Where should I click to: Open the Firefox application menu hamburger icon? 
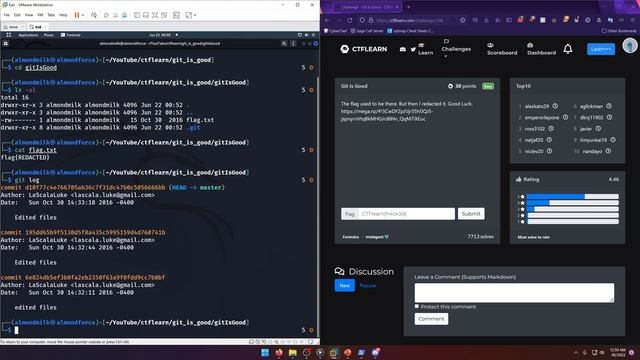pos(632,20)
